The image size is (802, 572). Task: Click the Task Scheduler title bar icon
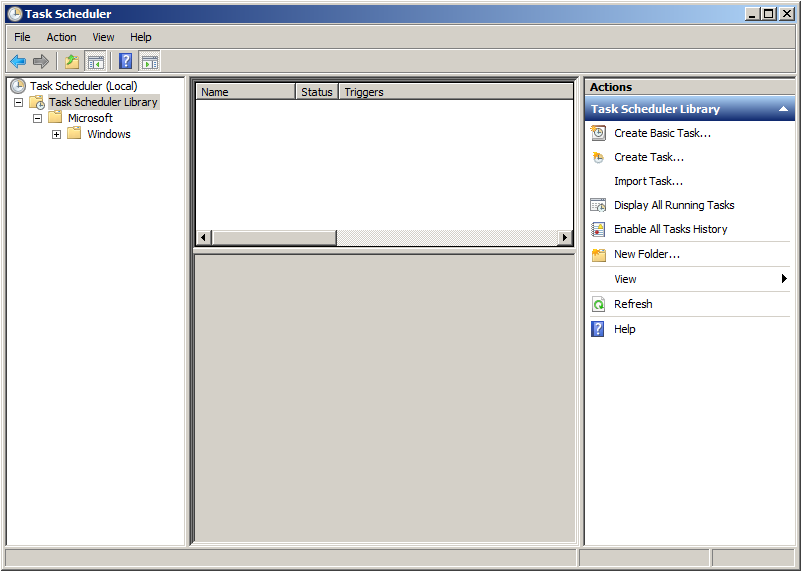(x=15, y=14)
